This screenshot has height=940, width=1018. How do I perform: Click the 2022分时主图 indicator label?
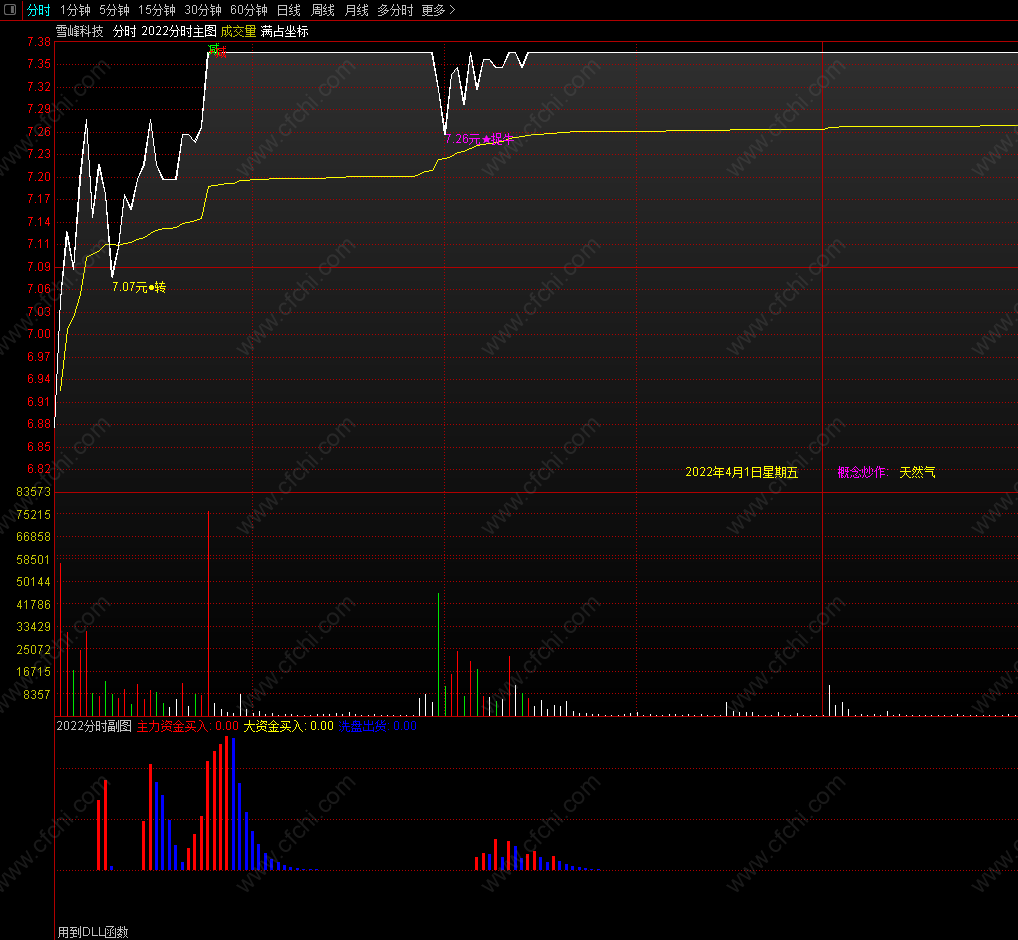tap(179, 31)
